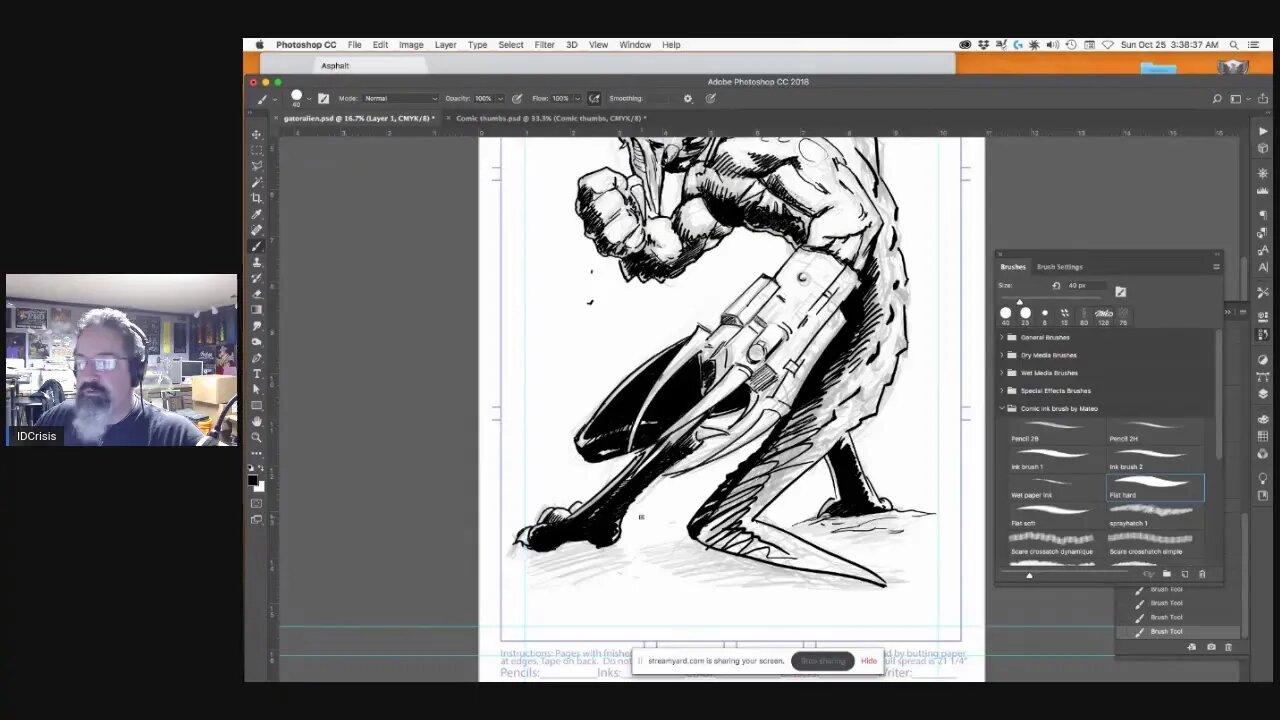Select the Pen tool
Image resolution: width=1280 pixels, height=720 pixels.
[x=257, y=358]
